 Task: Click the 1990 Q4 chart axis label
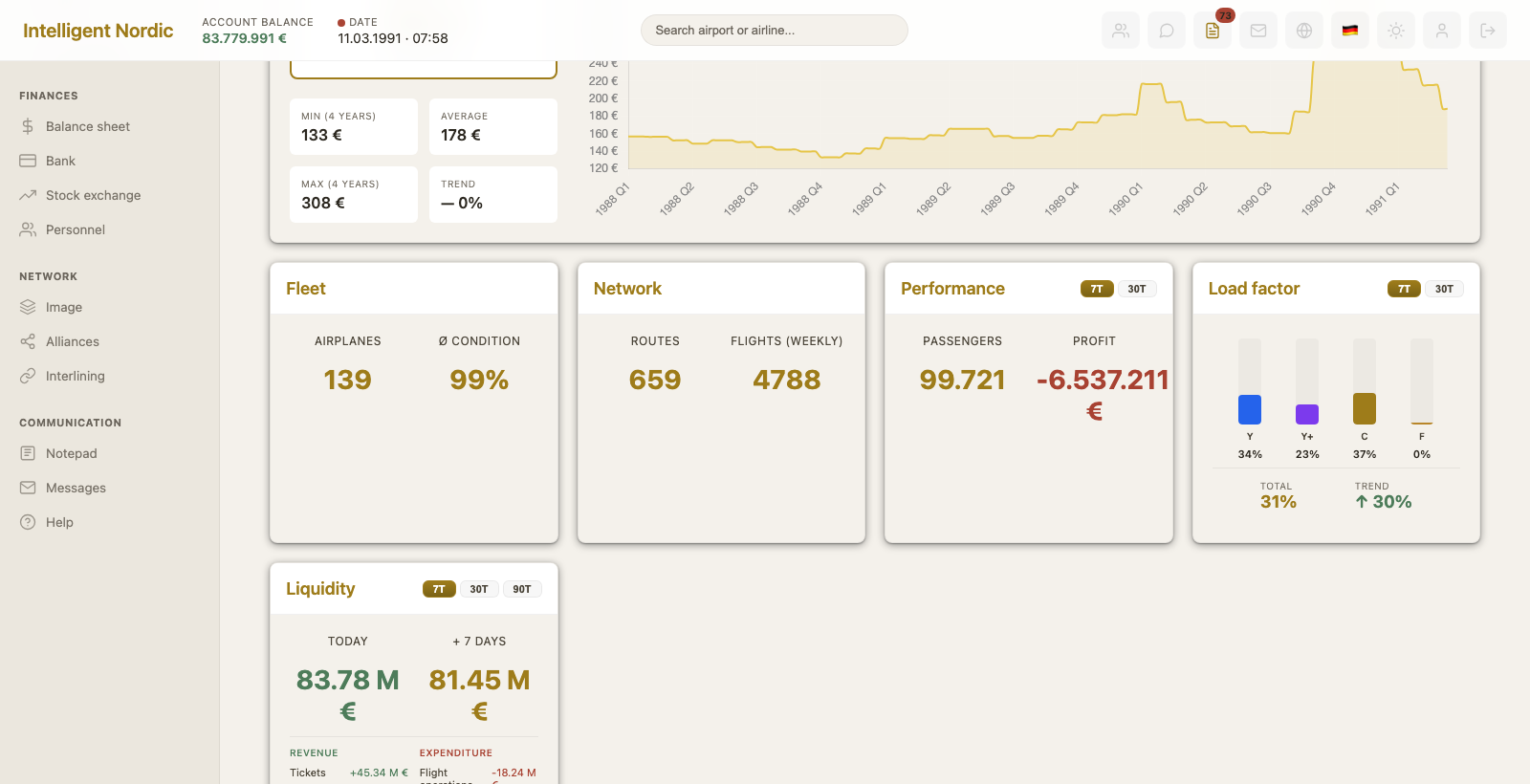click(1318, 199)
